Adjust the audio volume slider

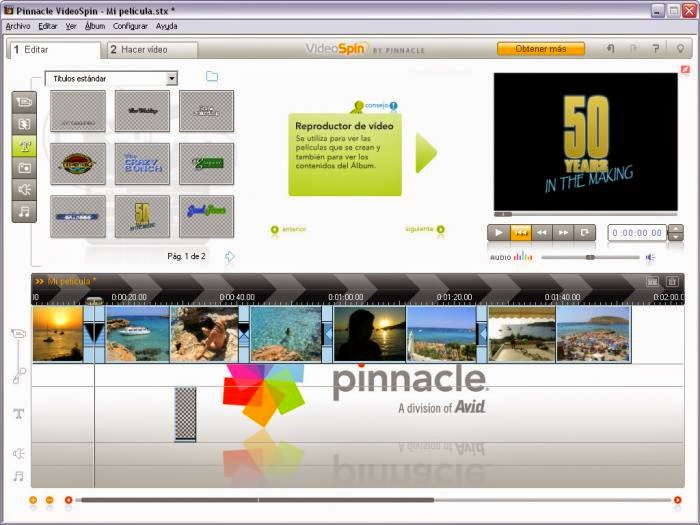pyautogui.click(x=590, y=257)
